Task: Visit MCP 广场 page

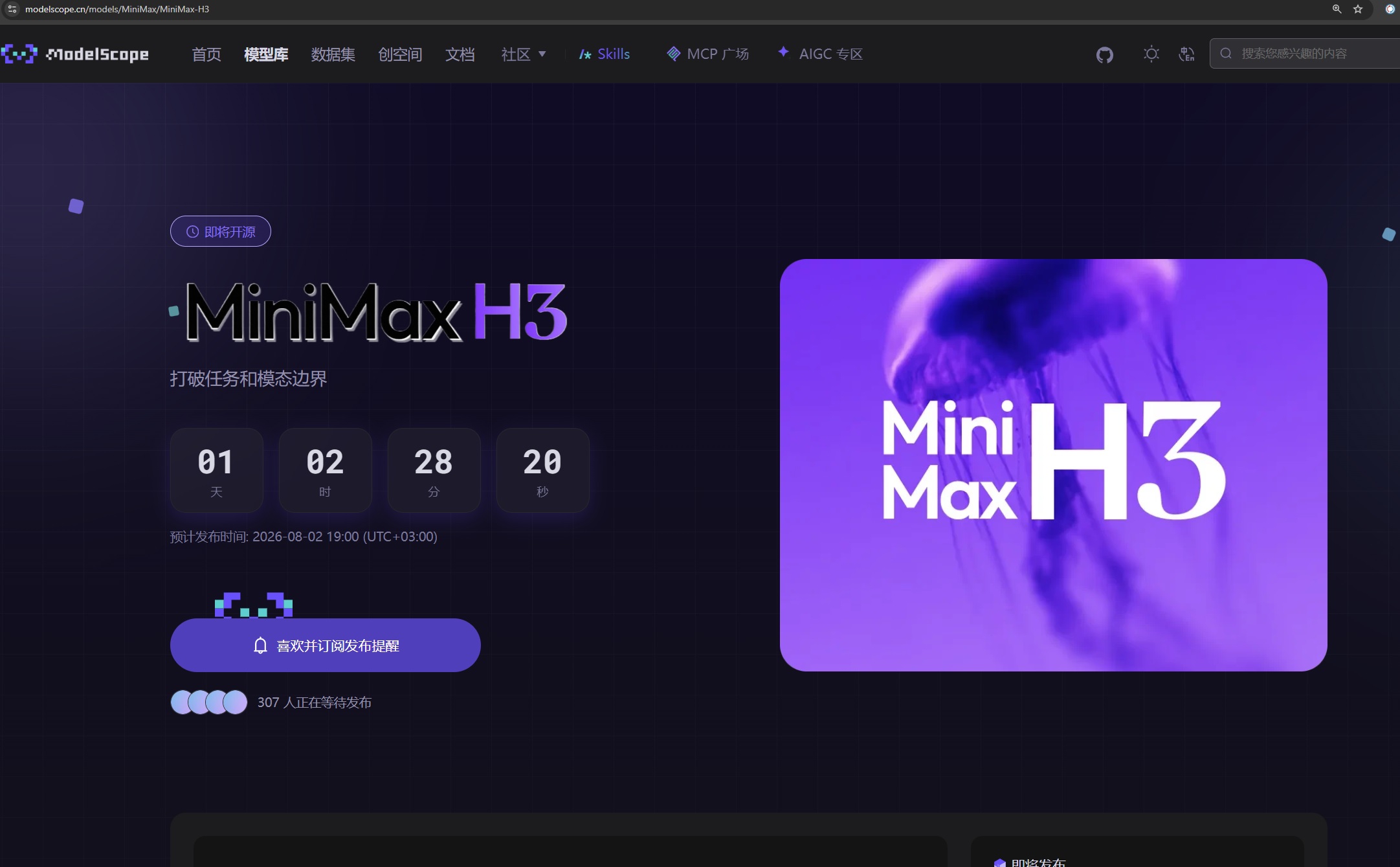Action: coord(707,54)
